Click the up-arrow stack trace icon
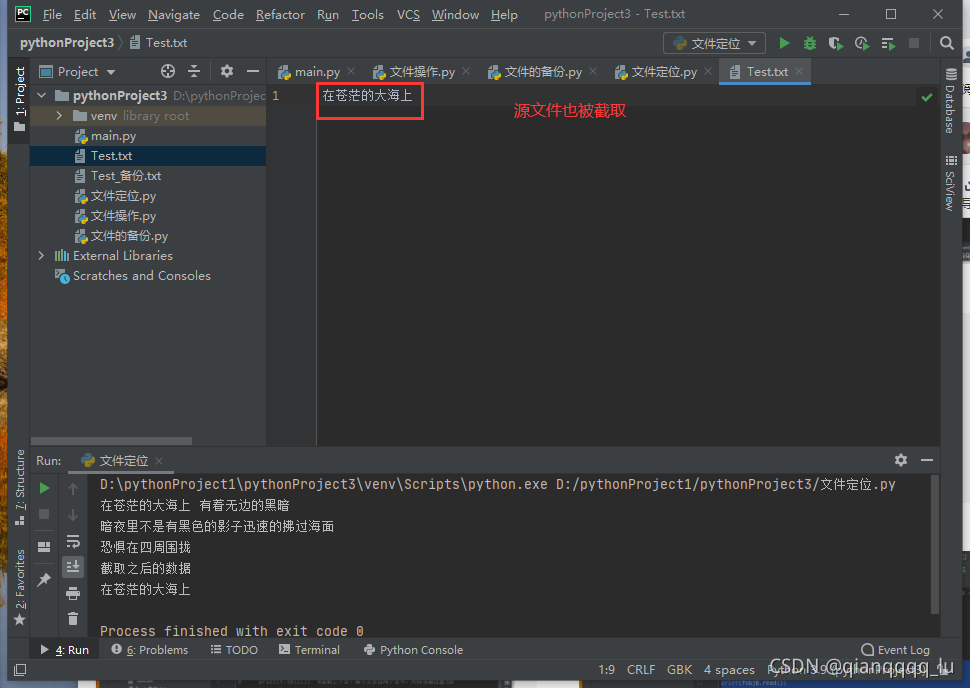The image size is (970, 688). (x=73, y=489)
